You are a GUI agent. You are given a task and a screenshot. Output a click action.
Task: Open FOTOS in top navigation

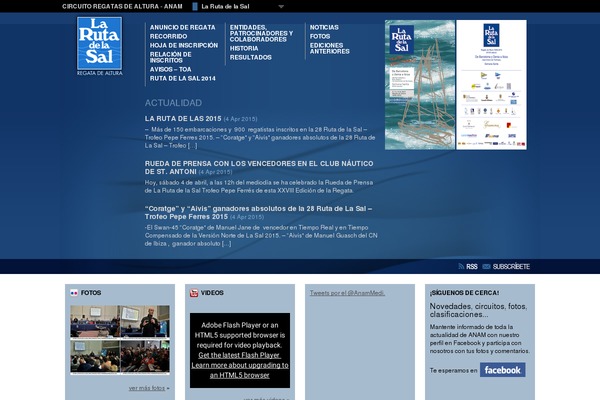(320, 36)
